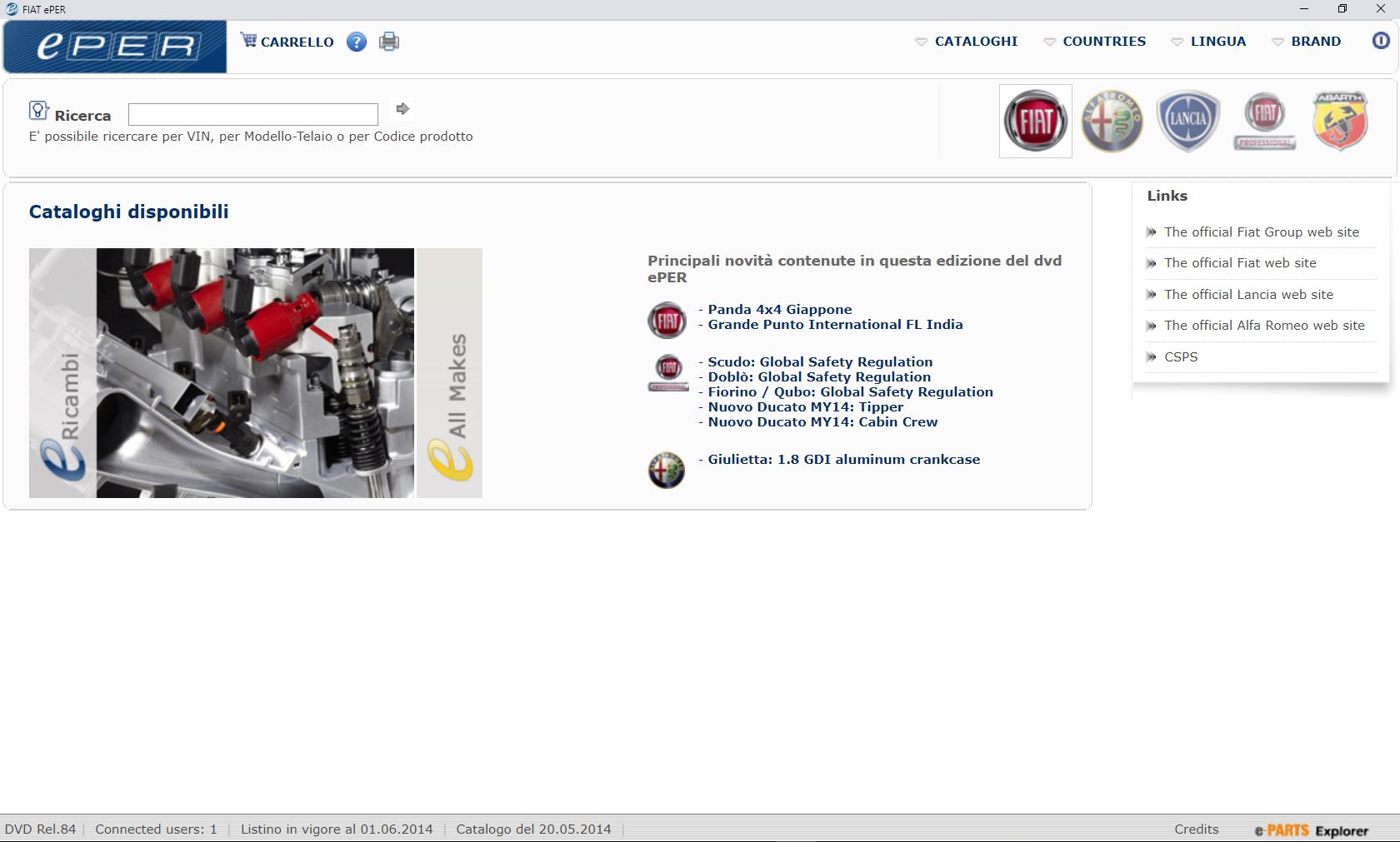Focus the Ricerca search input field
The image size is (1400, 842).
click(x=253, y=114)
